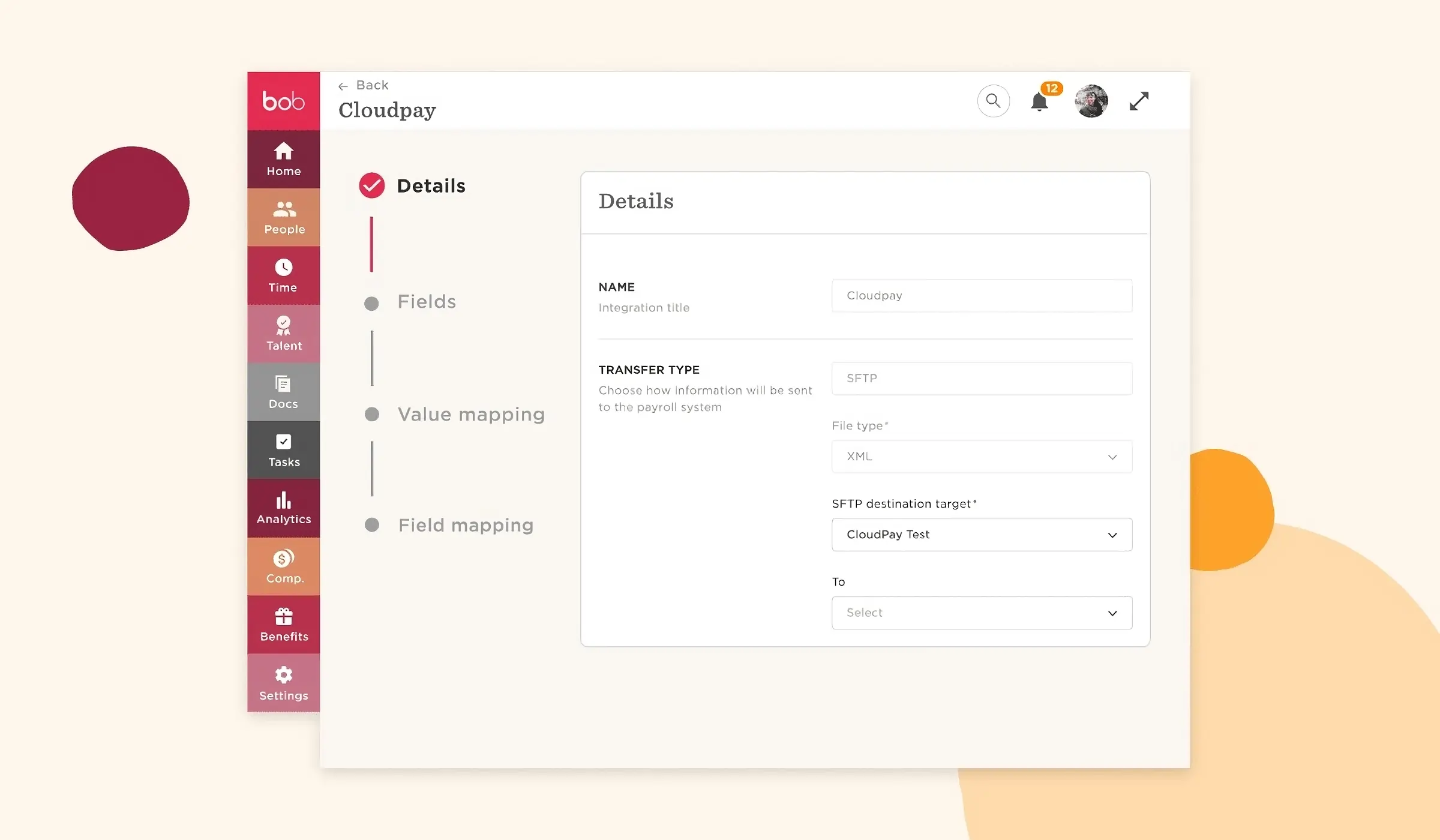The image size is (1440, 840).
Task: Click the bob logo in sidebar
Action: [x=283, y=101]
